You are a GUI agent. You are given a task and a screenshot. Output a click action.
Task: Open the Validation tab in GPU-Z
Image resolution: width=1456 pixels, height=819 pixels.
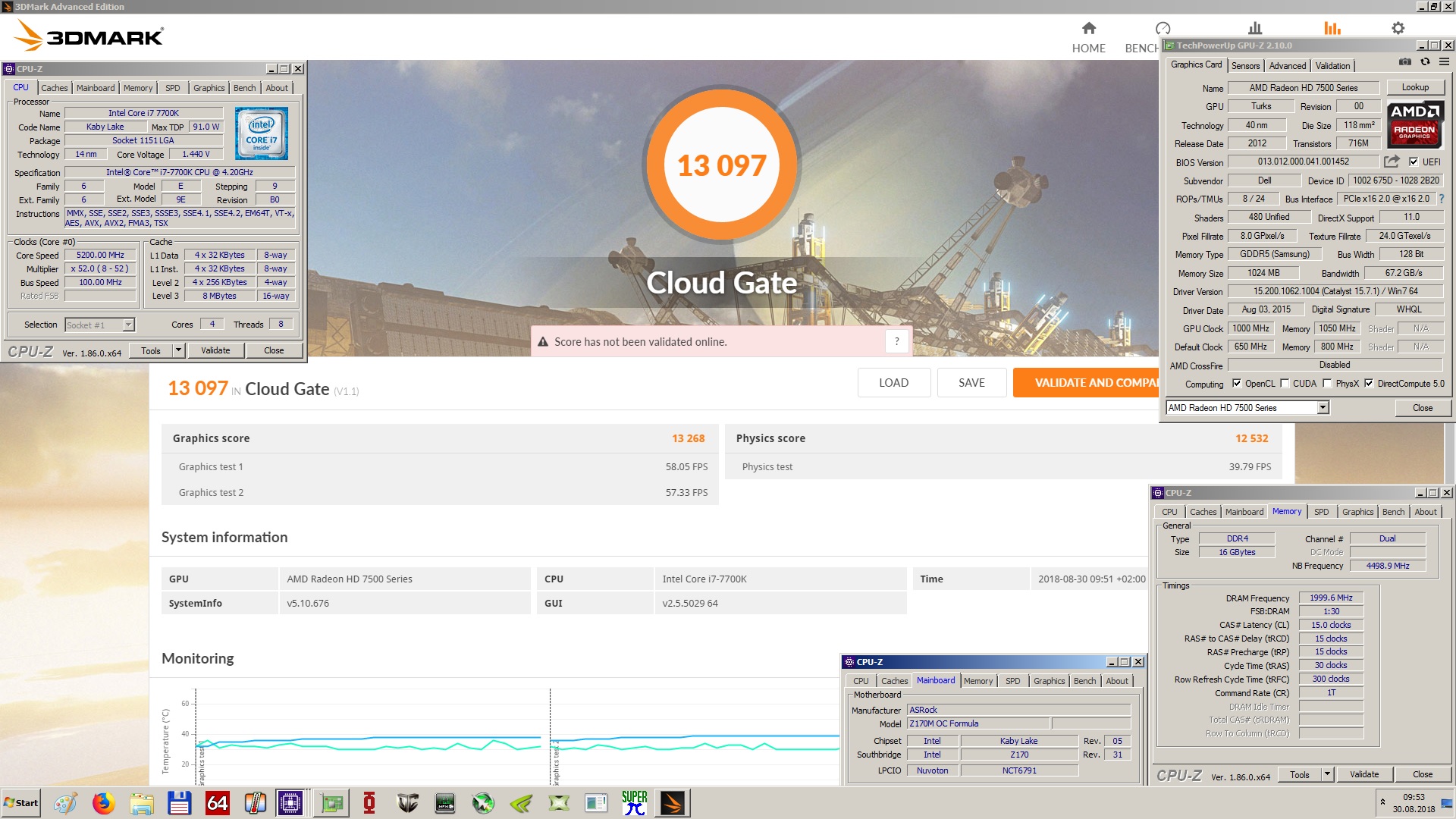pyautogui.click(x=1332, y=66)
